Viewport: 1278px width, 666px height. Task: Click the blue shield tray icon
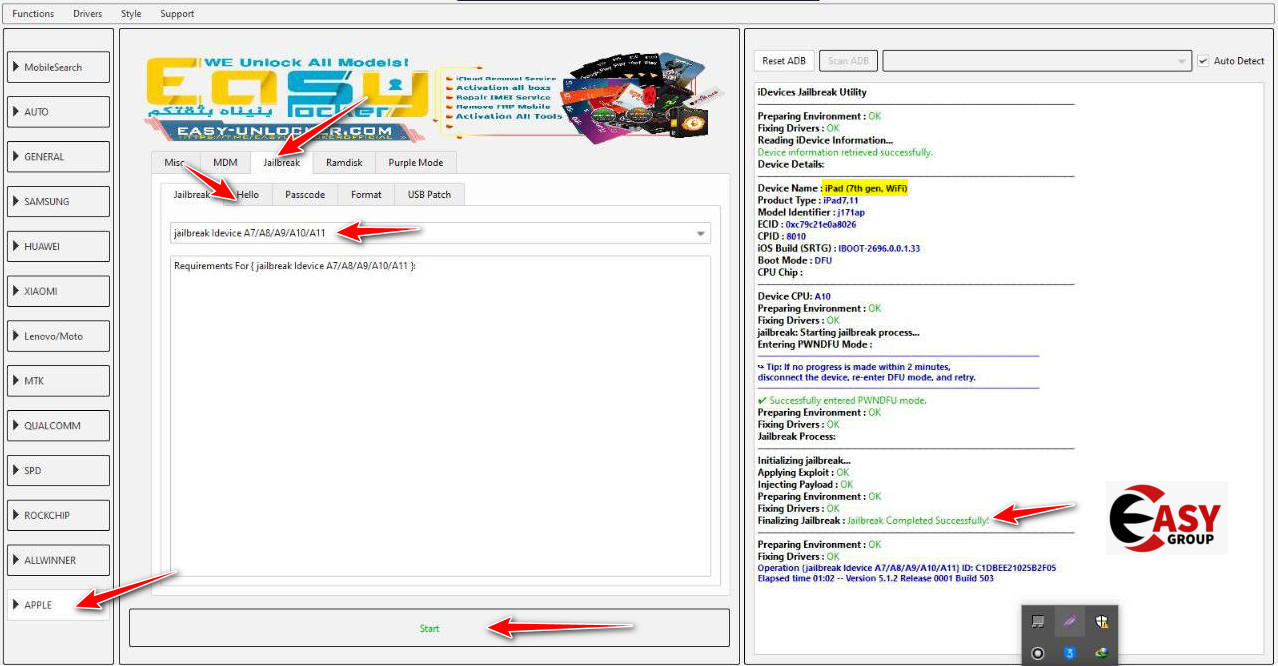click(1069, 653)
